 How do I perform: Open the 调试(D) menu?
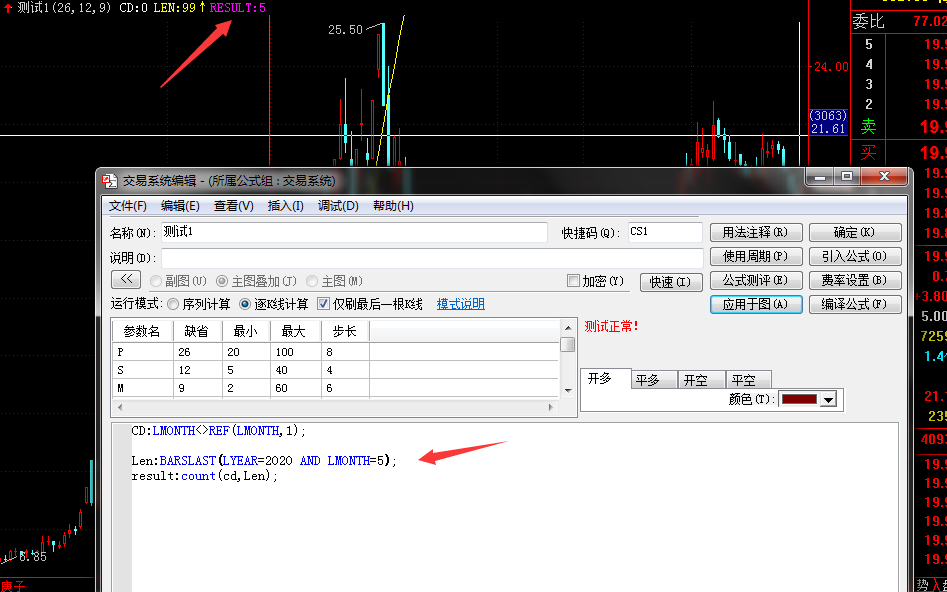point(338,206)
